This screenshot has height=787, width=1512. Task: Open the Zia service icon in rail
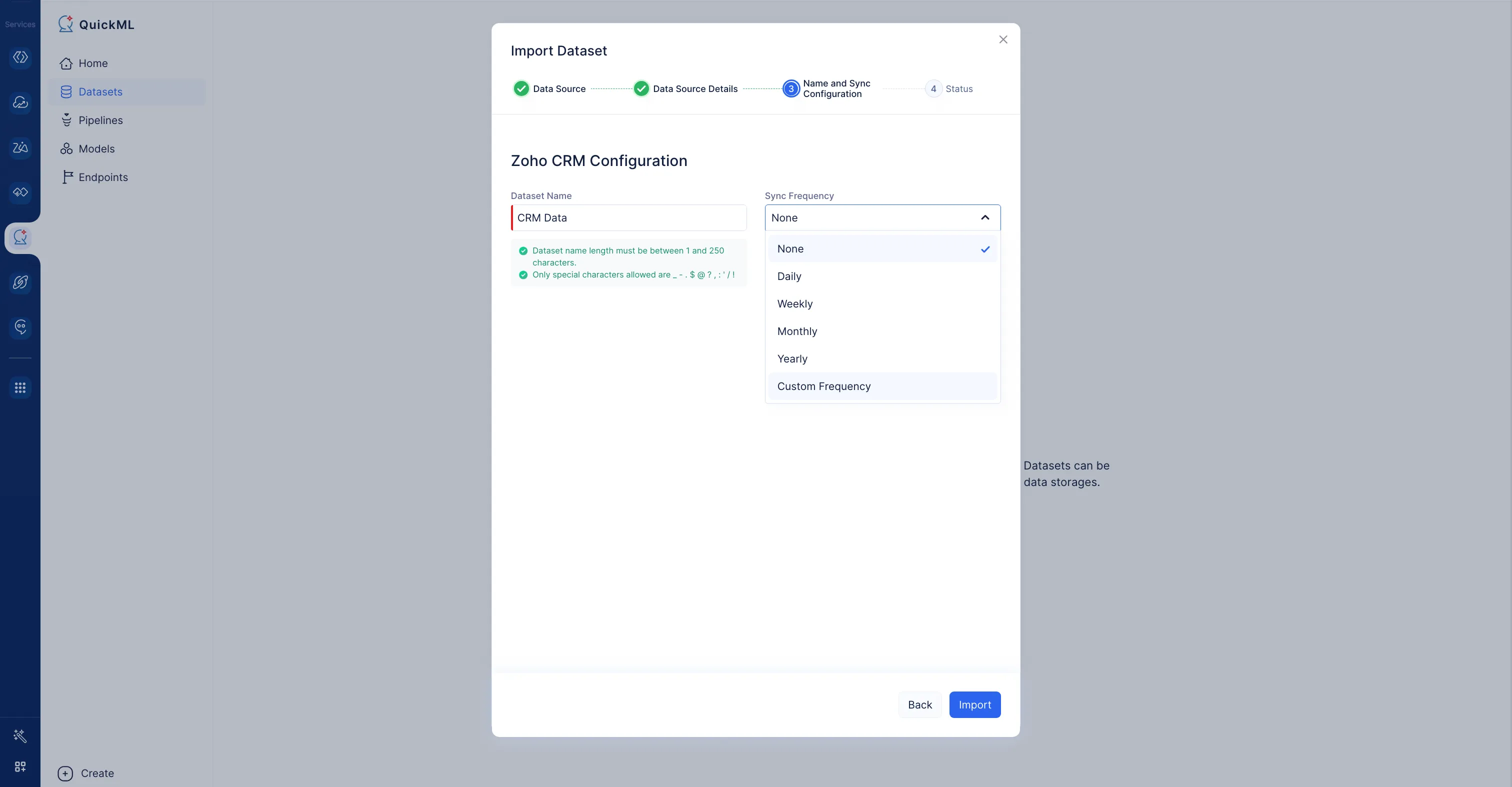(x=20, y=147)
